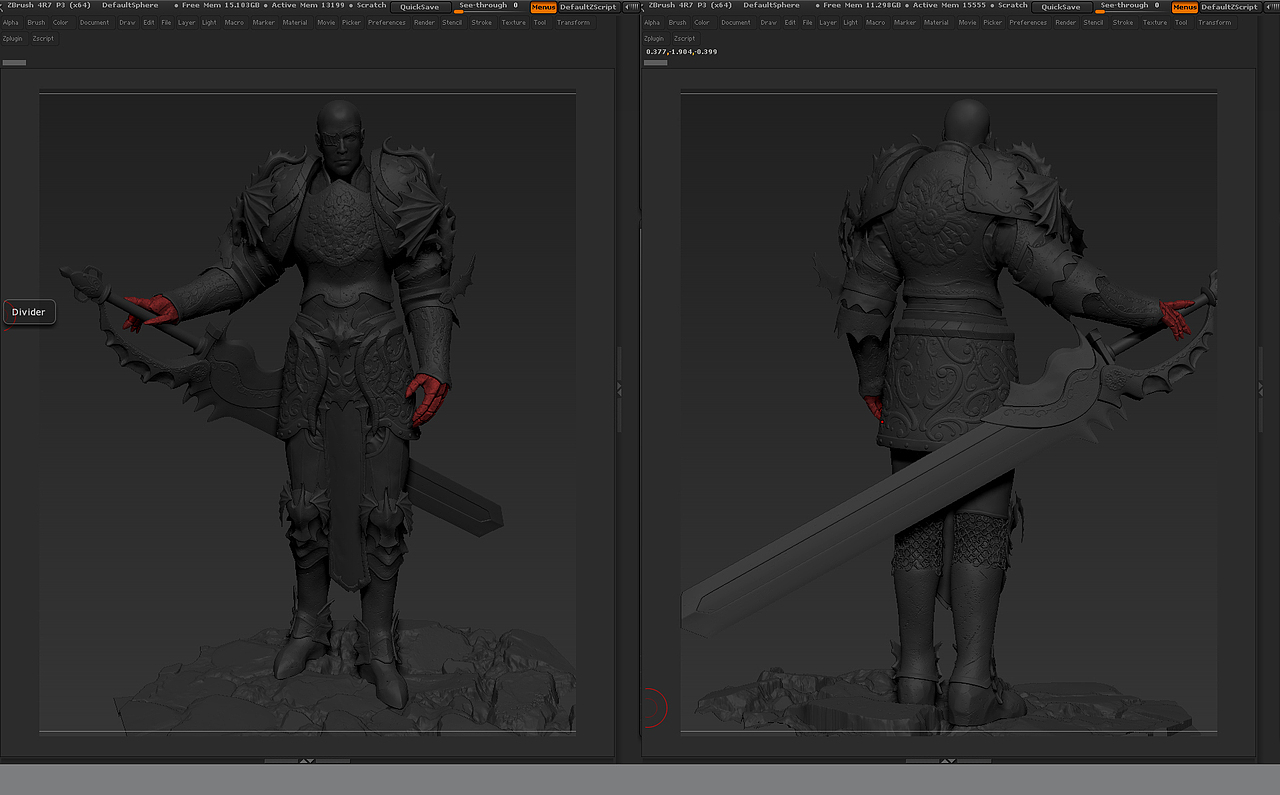Open the Movie menu in left window
This screenshot has height=795, width=1280.
pyautogui.click(x=326, y=22)
